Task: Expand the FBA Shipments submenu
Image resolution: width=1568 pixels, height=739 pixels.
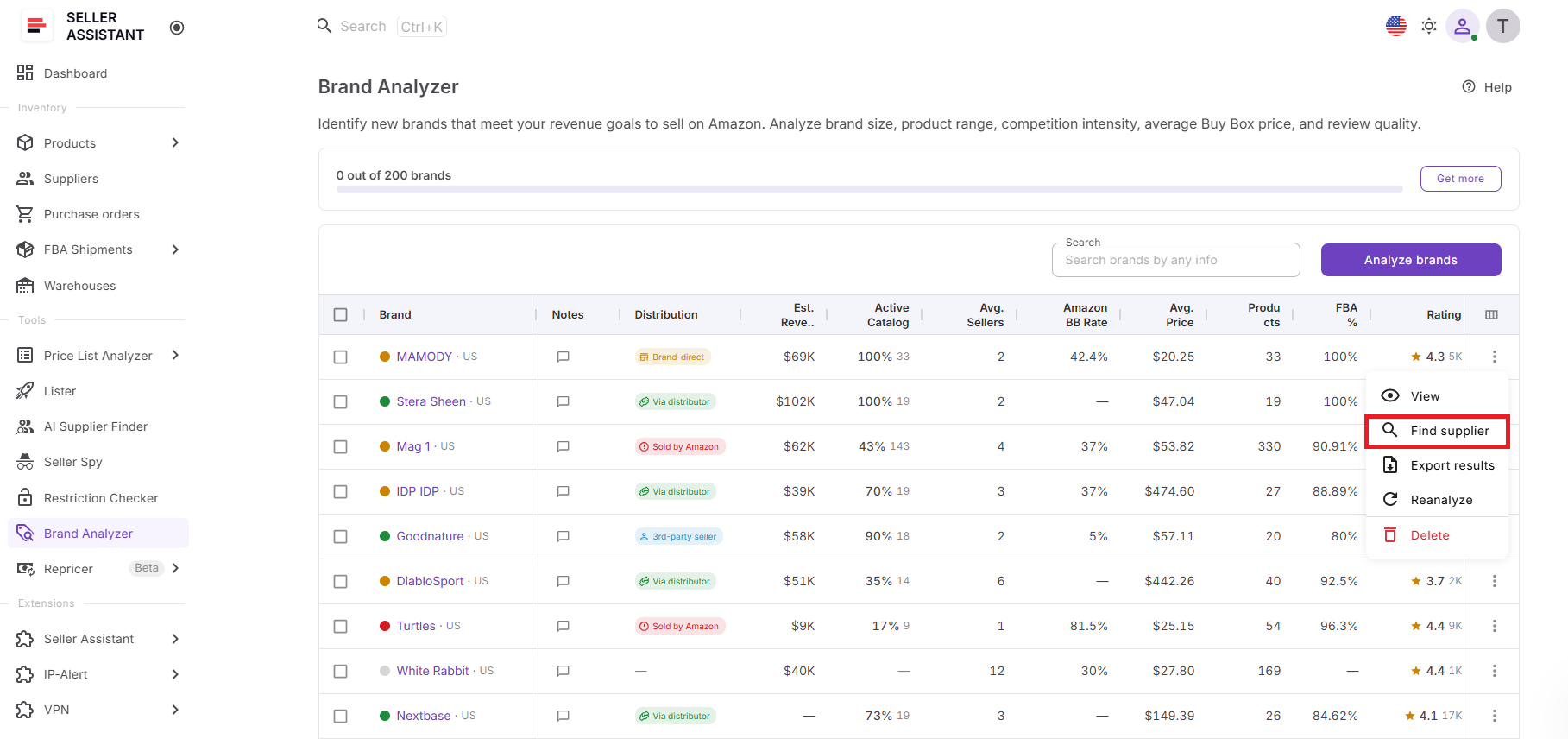Action: 175,249
